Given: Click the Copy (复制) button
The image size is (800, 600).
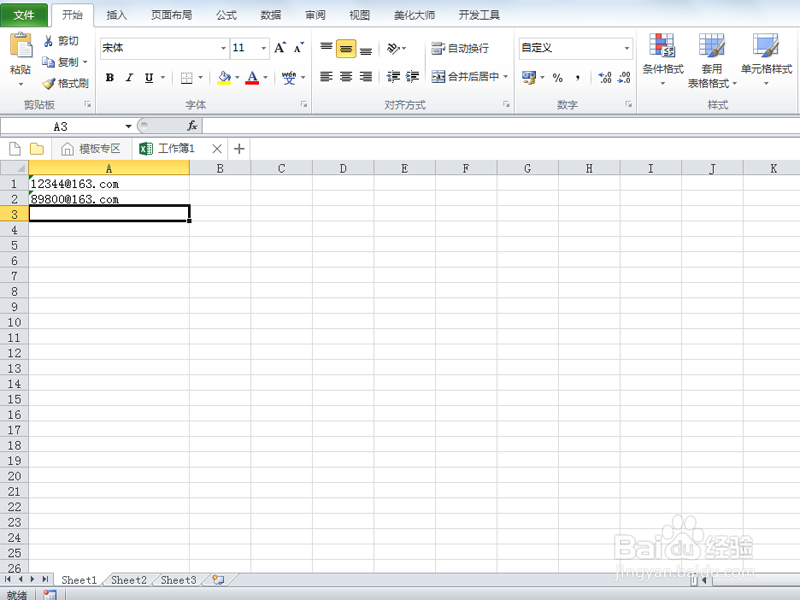Looking at the screenshot, I should pyautogui.click(x=61, y=62).
